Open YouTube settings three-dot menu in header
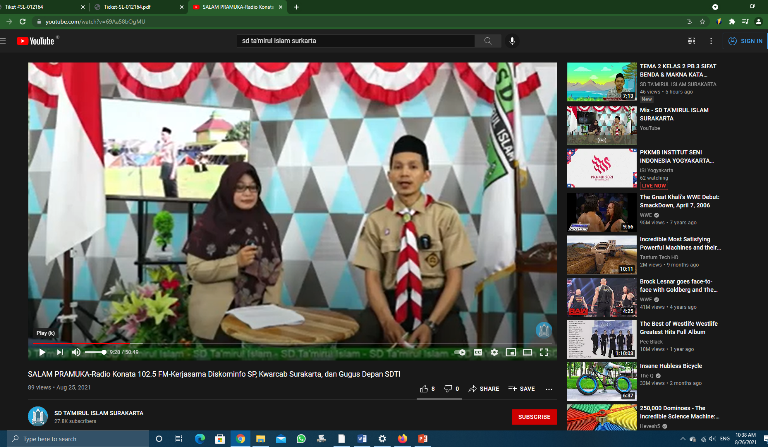Viewport: 768px width, 447px height. pos(711,41)
